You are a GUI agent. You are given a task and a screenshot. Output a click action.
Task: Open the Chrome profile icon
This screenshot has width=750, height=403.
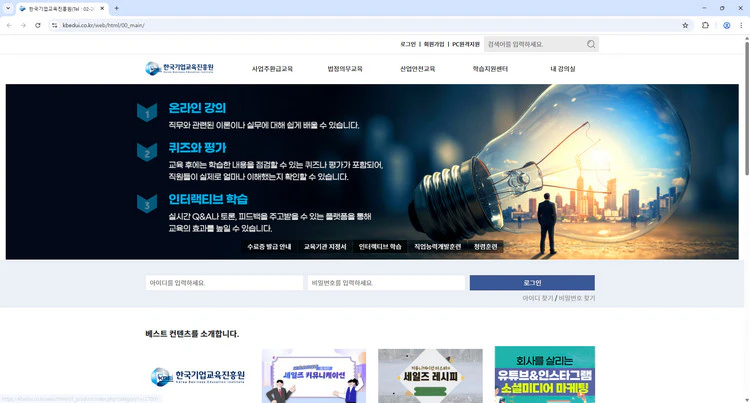tap(727, 25)
